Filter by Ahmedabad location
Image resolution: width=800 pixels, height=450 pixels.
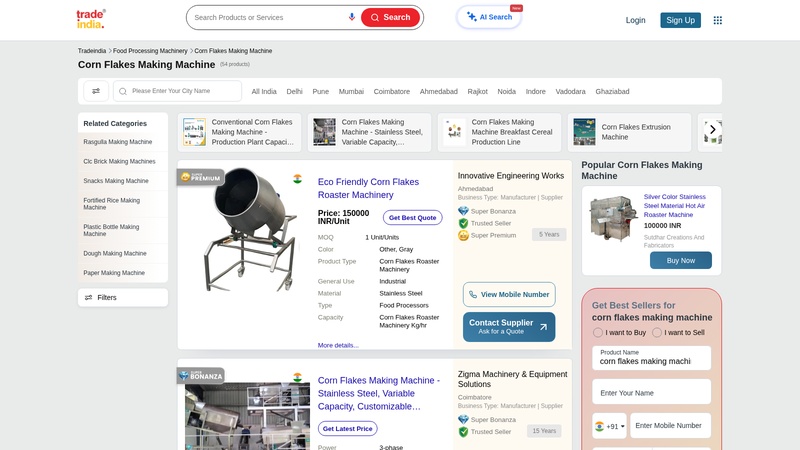pos(438,92)
